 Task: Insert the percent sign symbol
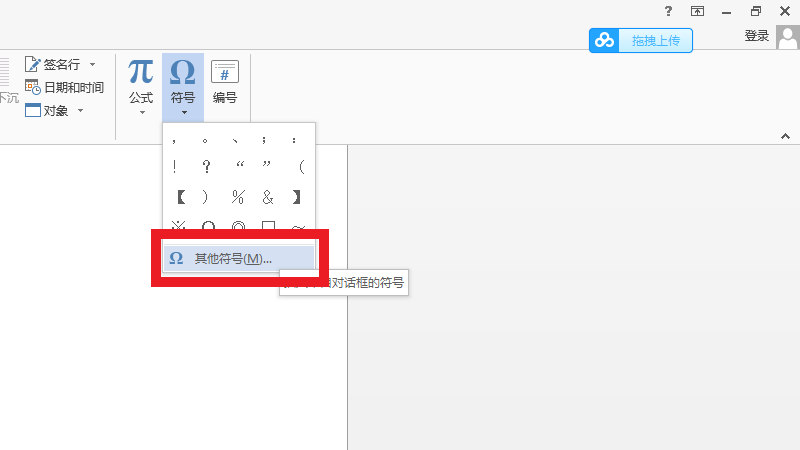238,197
